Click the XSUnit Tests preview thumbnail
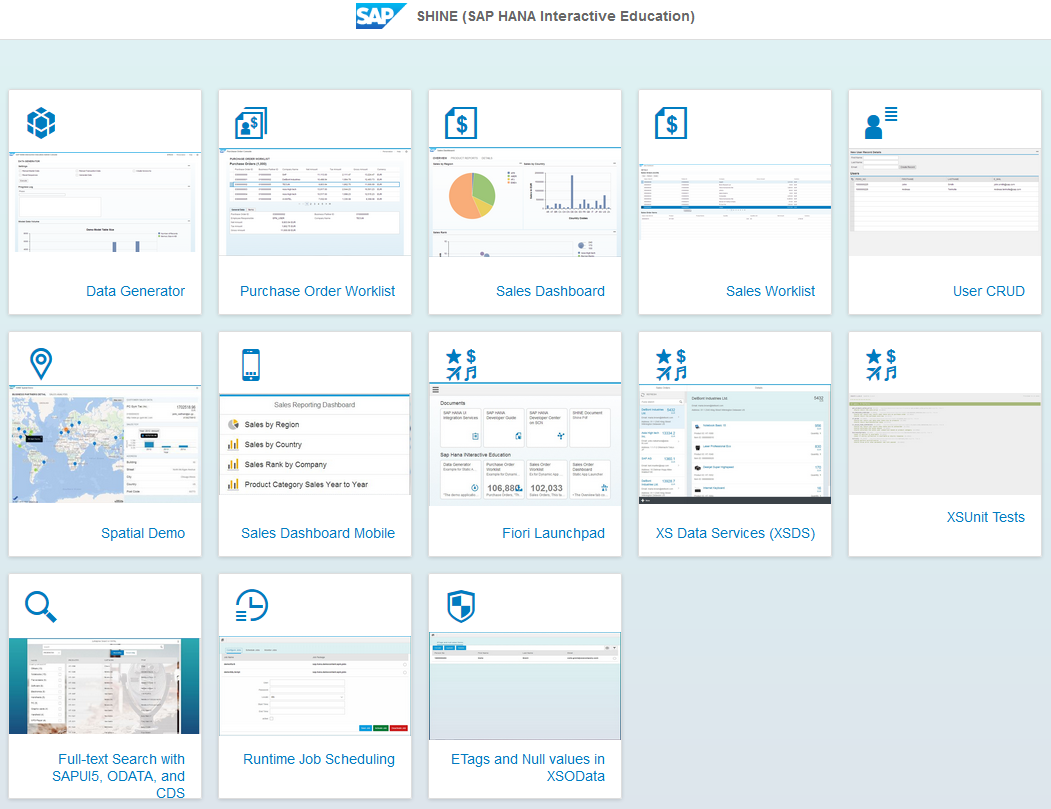 [944, 444]
